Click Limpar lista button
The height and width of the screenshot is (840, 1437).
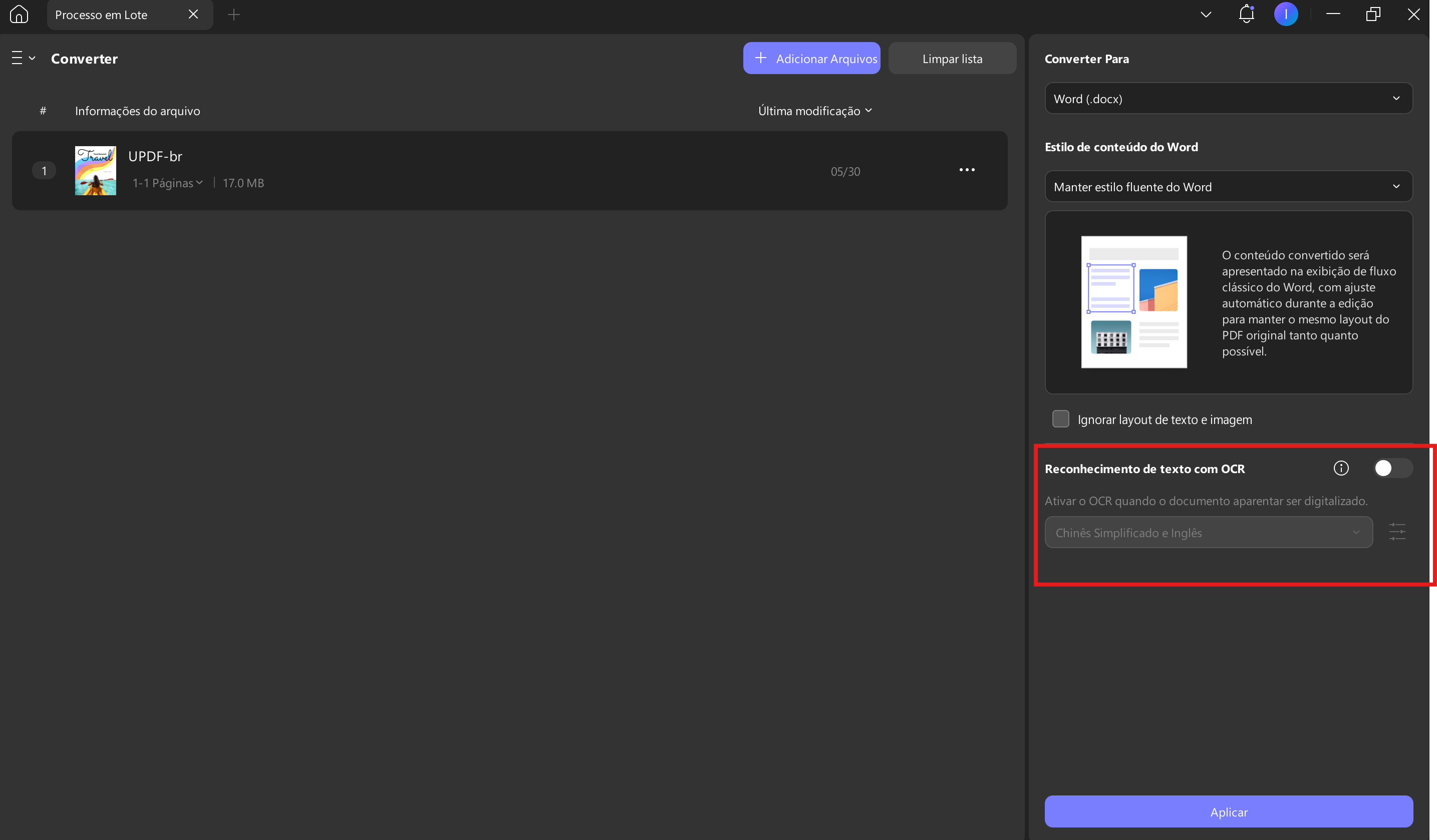pyautogui.click(x=952, y=58)
